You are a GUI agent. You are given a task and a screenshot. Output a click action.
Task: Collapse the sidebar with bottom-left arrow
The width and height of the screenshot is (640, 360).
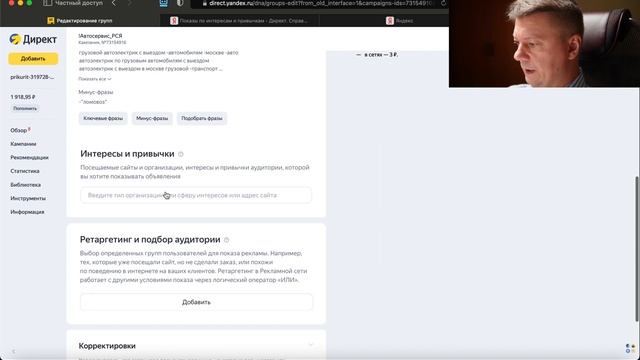point(13,351)
